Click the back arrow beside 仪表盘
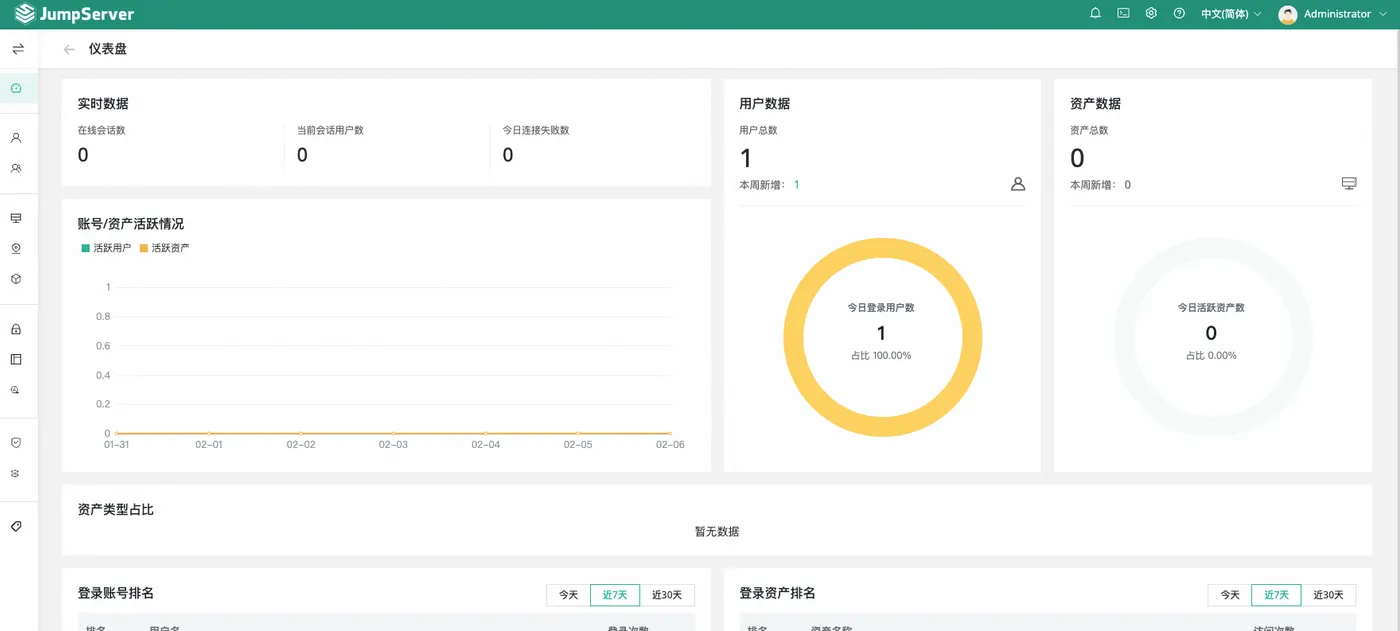This screenshot has width=1400, height=631. [x=69, y=49]
